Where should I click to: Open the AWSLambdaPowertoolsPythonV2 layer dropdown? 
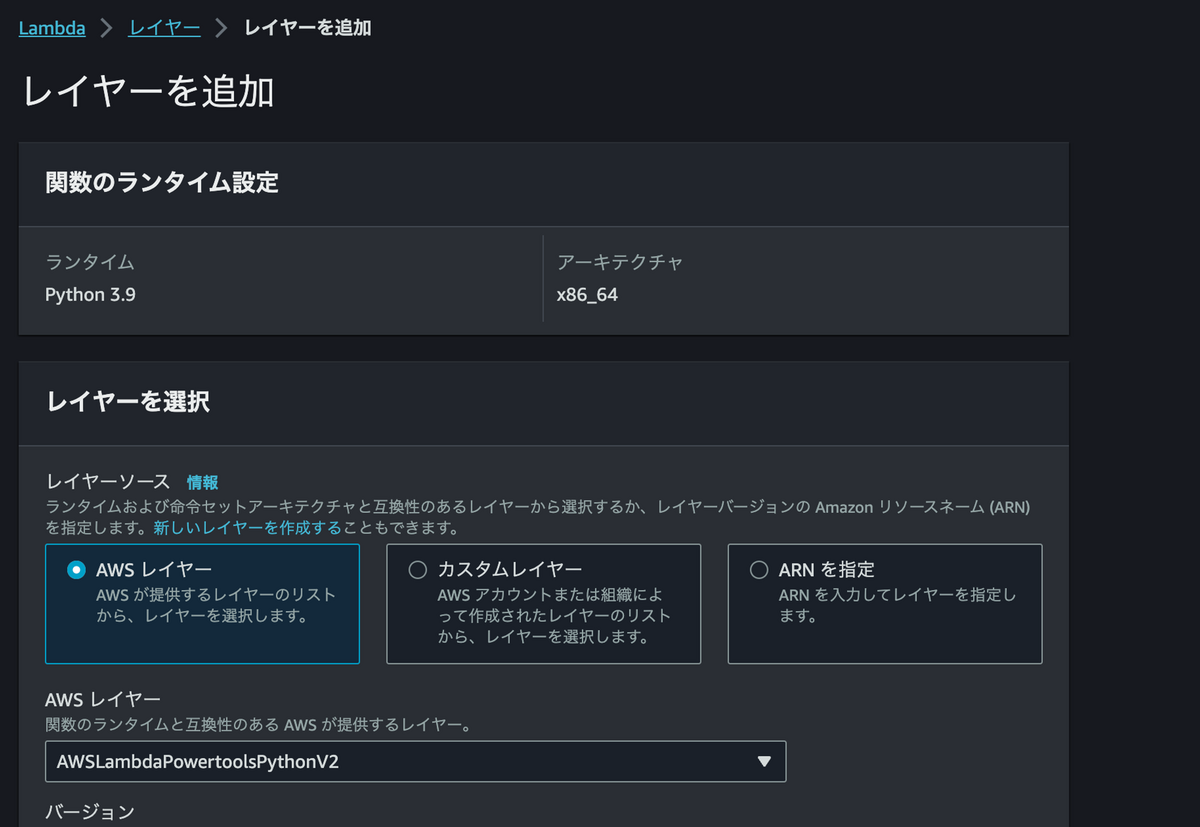click(415, 761)
